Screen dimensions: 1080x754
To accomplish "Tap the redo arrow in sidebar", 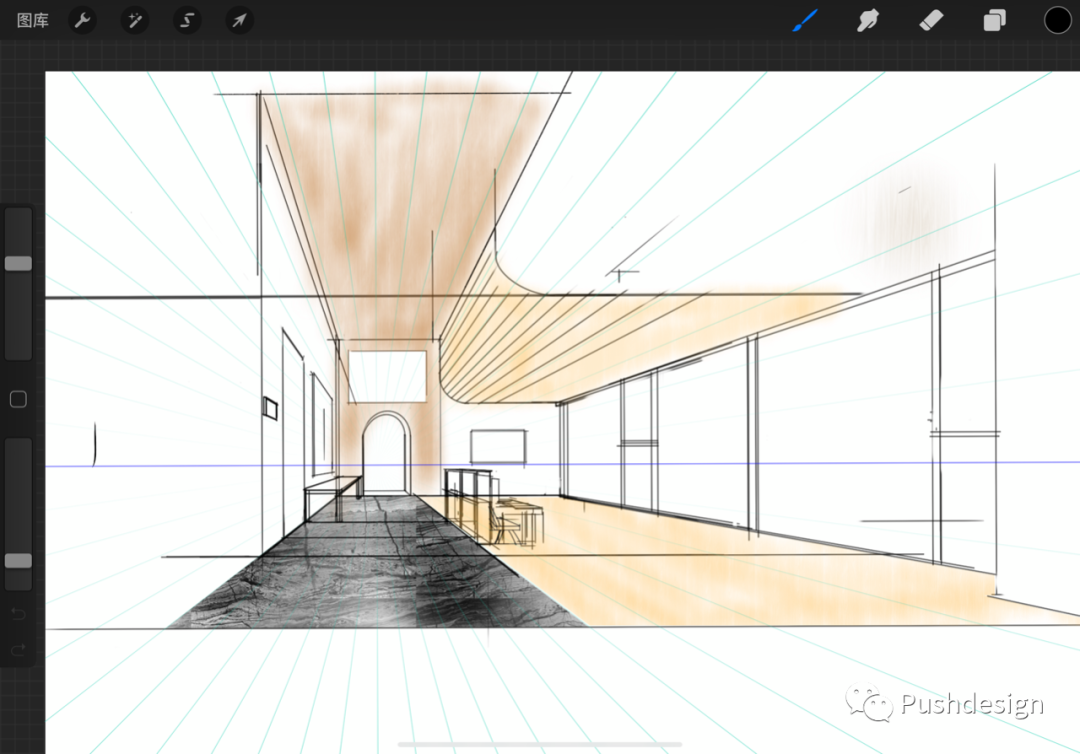I will [x=18, y=650].
